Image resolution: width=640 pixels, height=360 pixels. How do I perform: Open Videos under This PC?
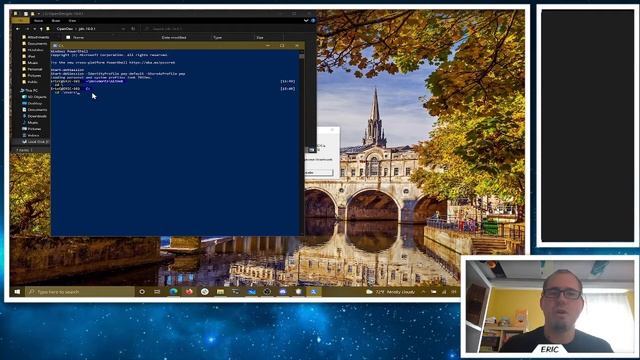31,135
